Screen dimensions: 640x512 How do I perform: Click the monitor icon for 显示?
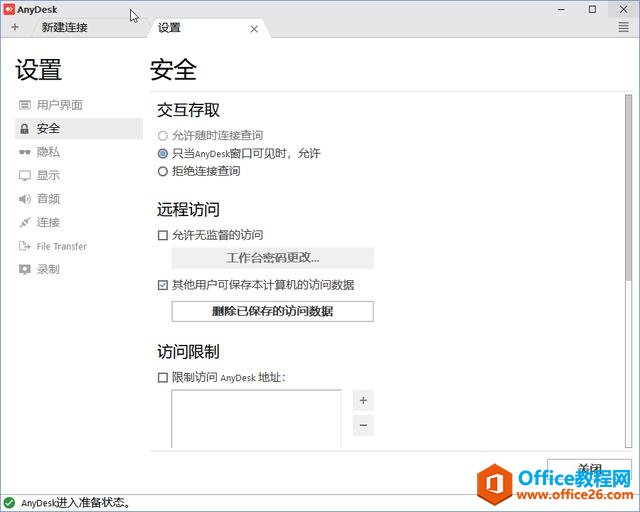pos(25,175)
